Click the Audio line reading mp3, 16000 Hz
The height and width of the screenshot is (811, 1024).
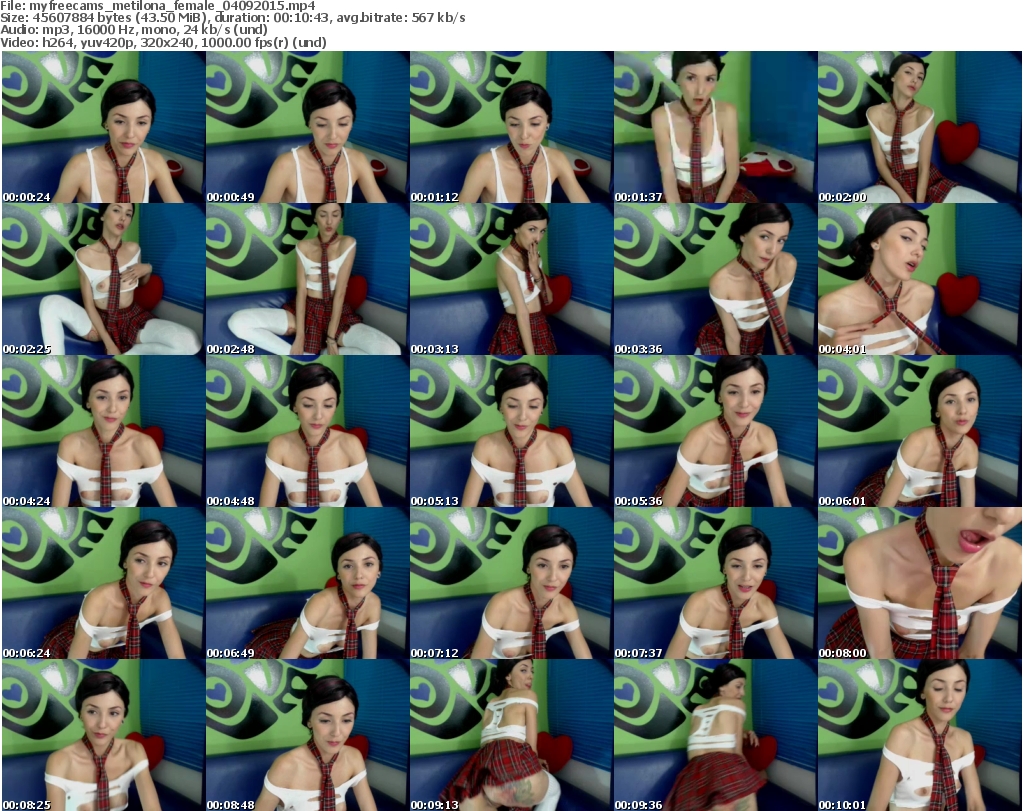pyautogui.click(x=134, y=30)
